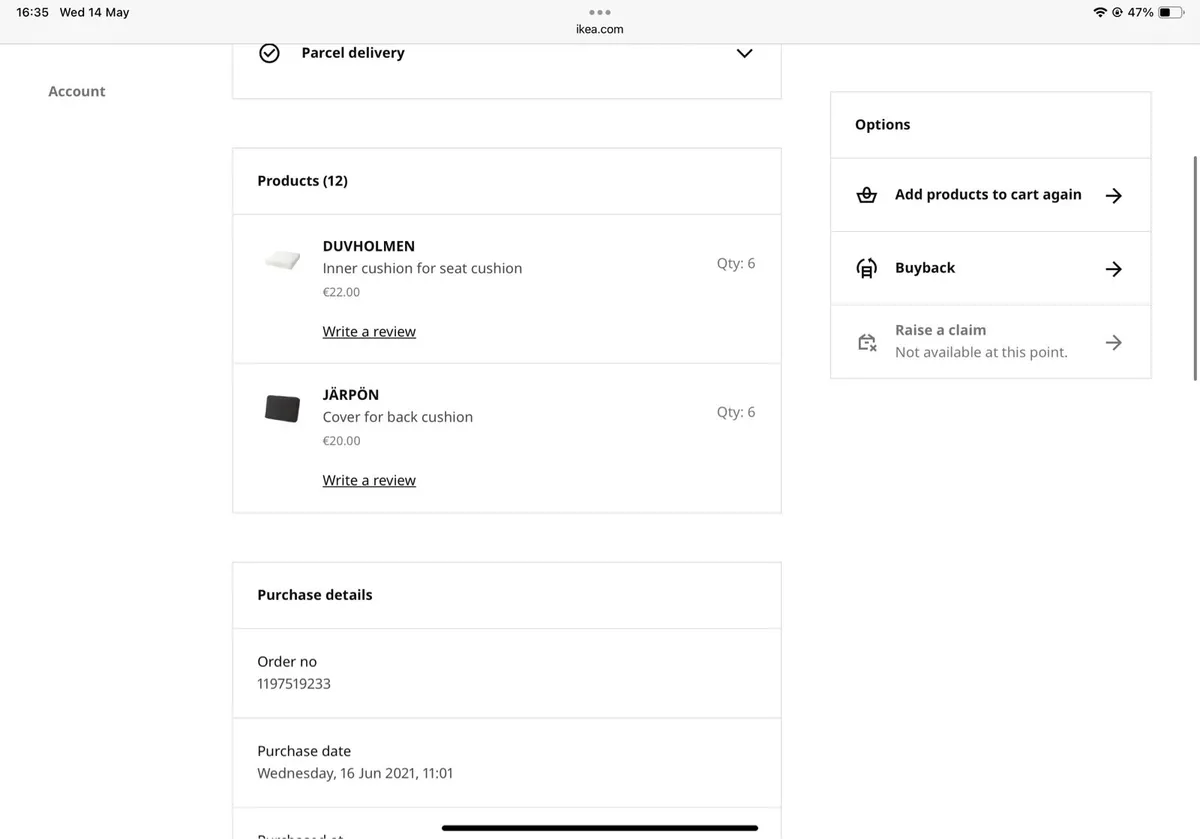1200x839 pixels.
Task: Click Qty: 6 in the DUVHOLMEN row
Action: coord(736,264)
